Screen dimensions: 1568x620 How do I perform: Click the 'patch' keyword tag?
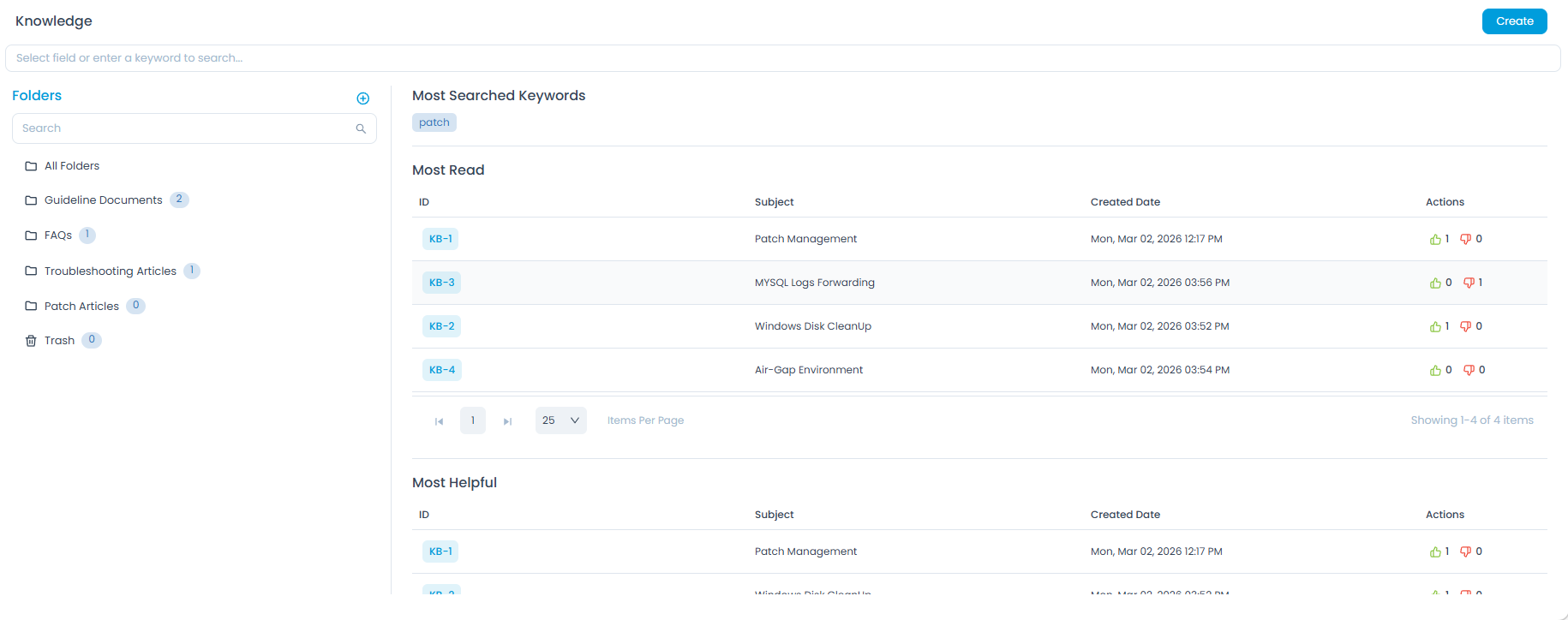click(434, 122)
